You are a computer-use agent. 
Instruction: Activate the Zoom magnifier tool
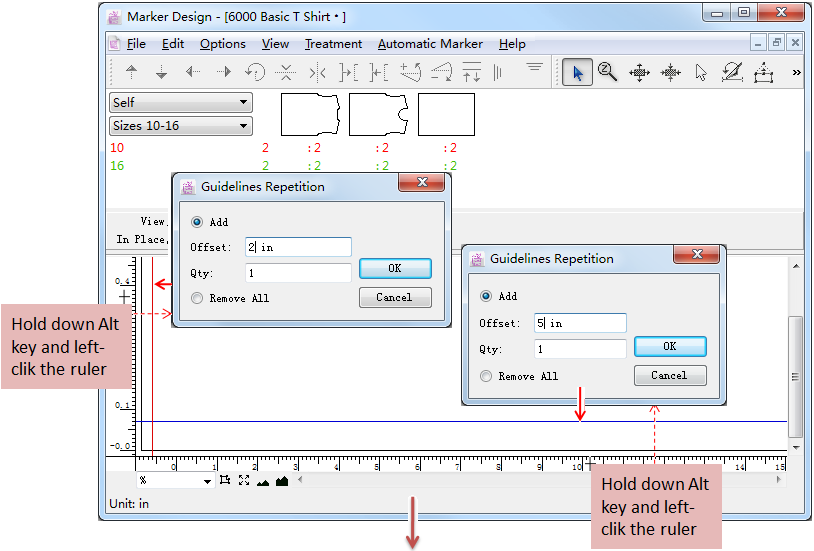click(x=607, y=72)
